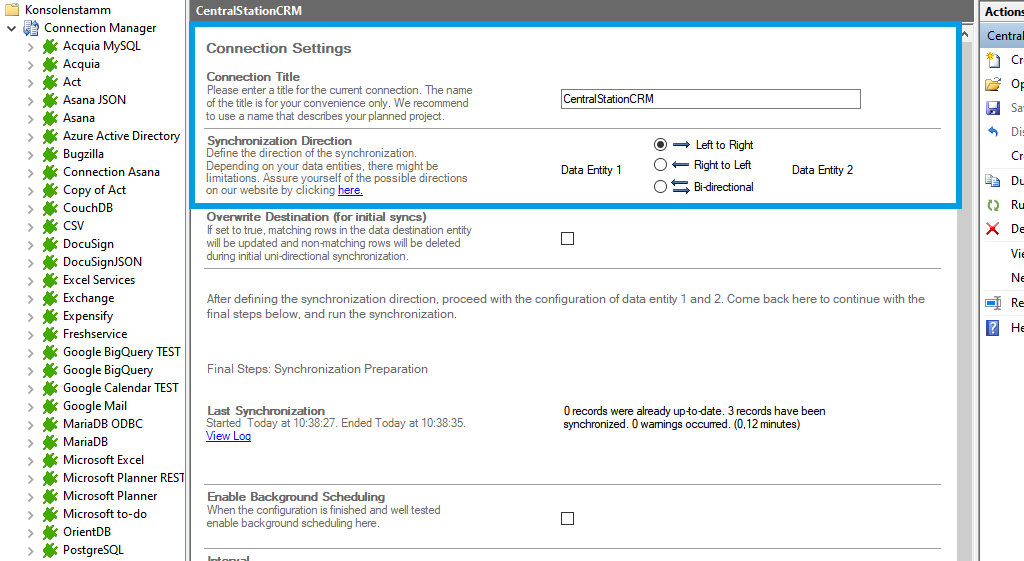
Task: Click the open folder action icon
Action: [993, 84]
